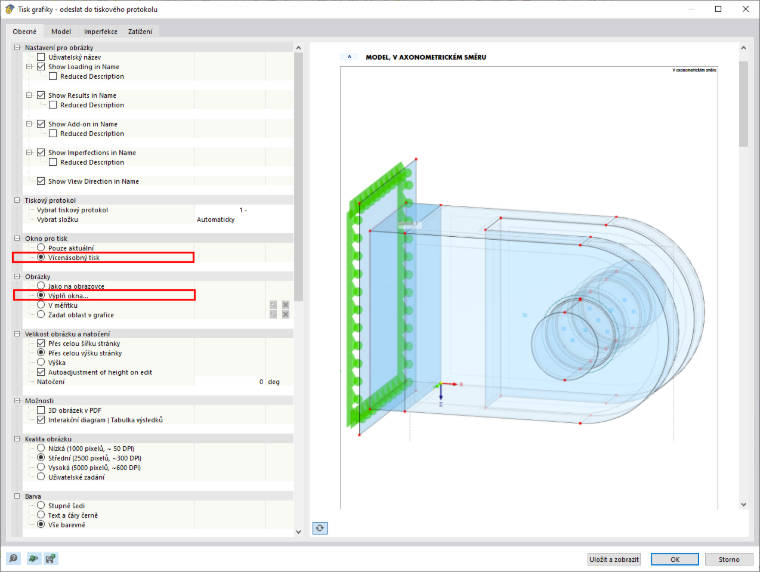This screenshot has height=572, width=760.
Task: Select the Výška radio option
Action: click(x=41, y=362)
